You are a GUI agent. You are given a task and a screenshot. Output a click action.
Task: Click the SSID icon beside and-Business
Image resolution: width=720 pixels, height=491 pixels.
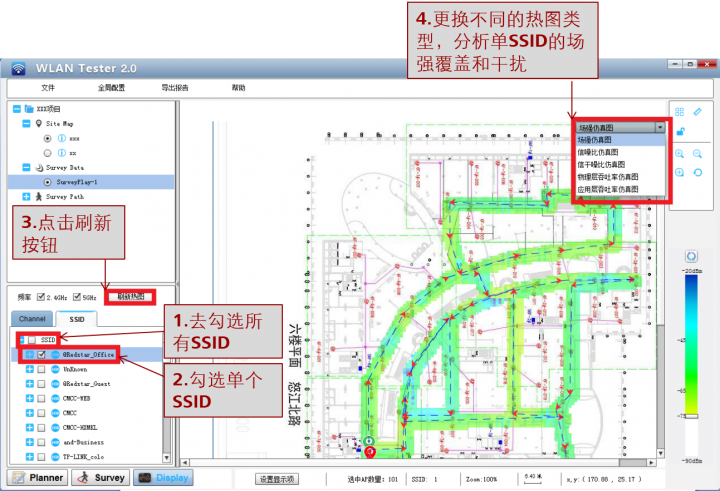point(55,442)
